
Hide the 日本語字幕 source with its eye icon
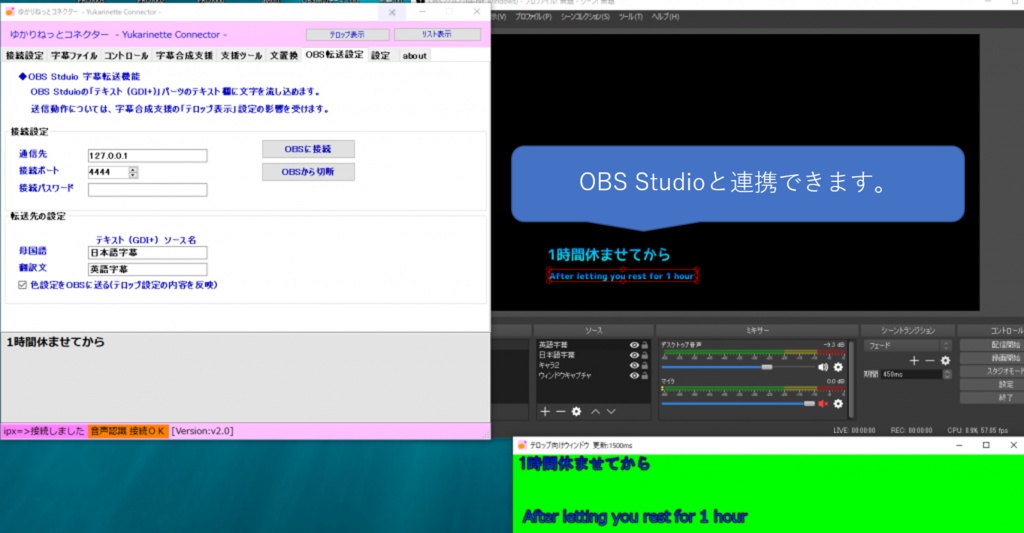pyautogui.click(x=633, y=355)
